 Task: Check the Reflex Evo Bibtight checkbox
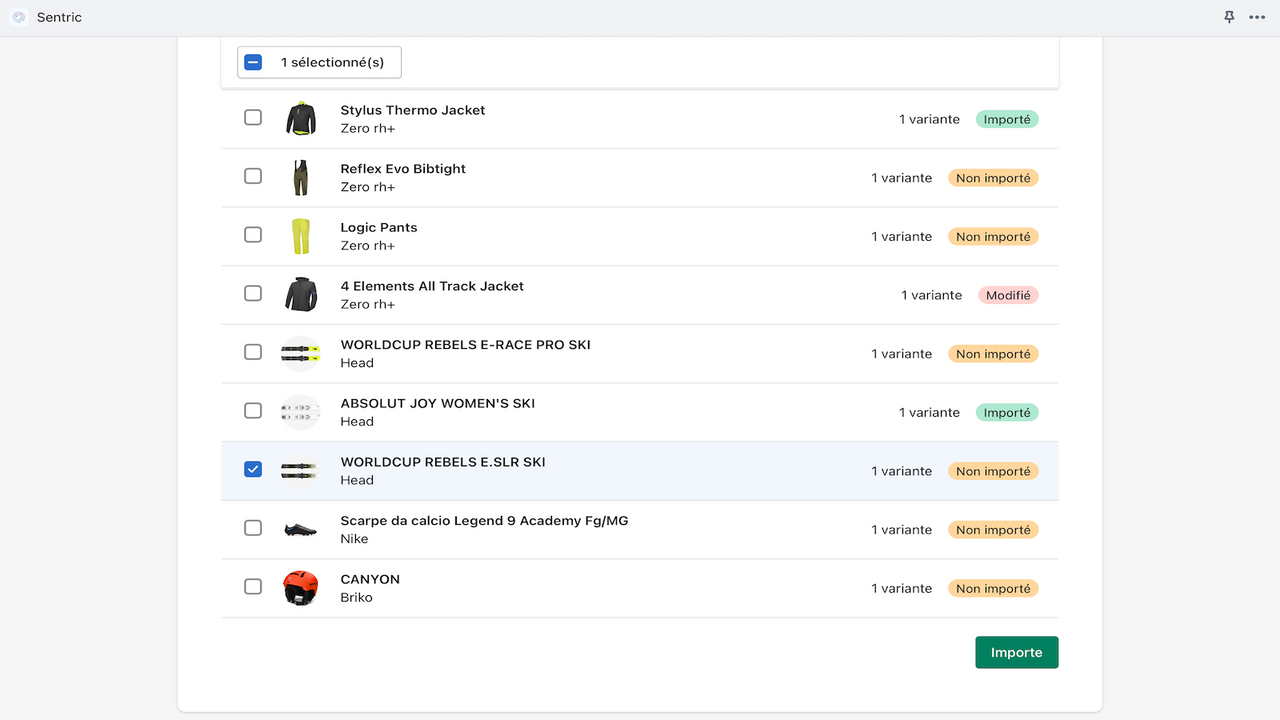tap(253, 176)
